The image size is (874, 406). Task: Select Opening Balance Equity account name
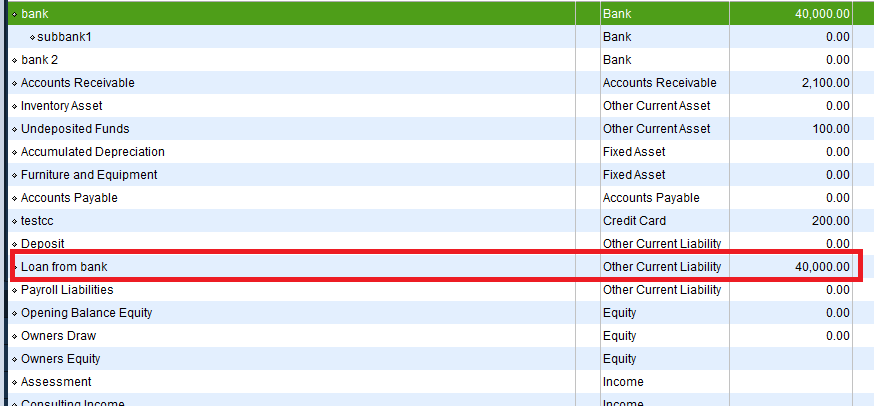[x=86, y=313]
